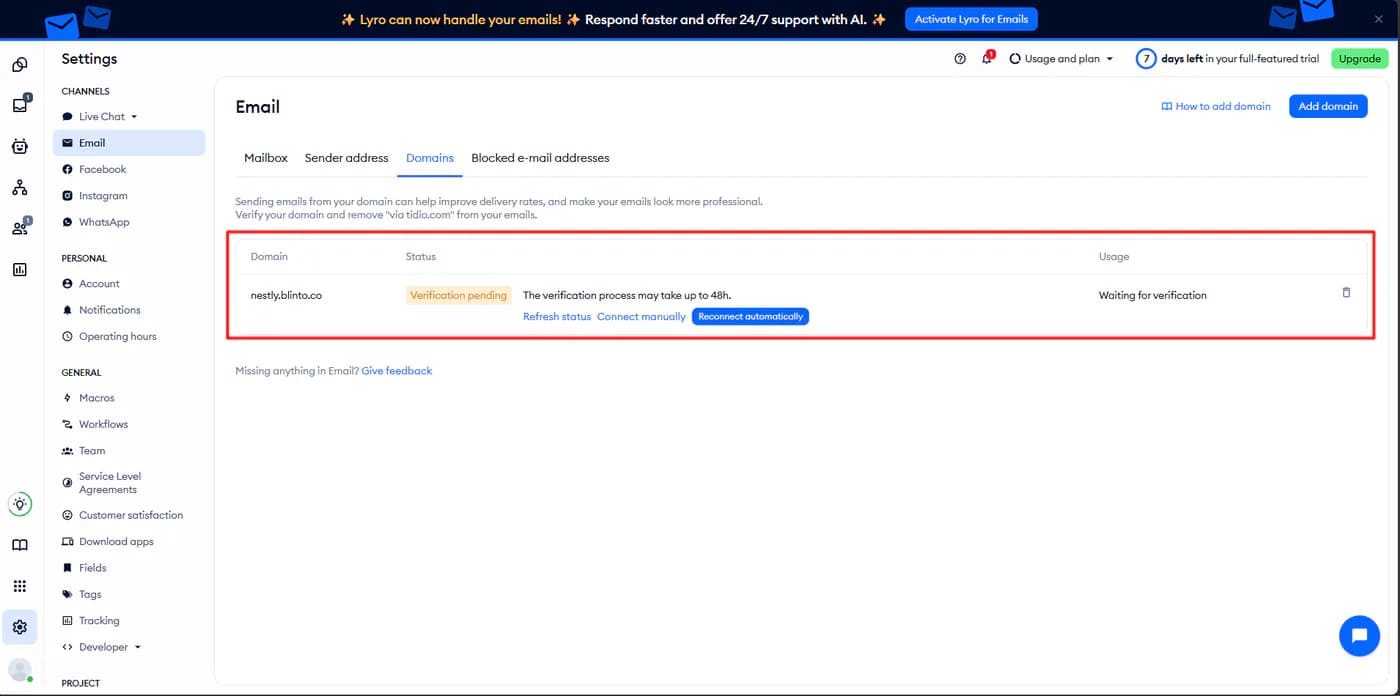Click the Waiting for verification text
1400x696 pixels.
point(1153,296)
